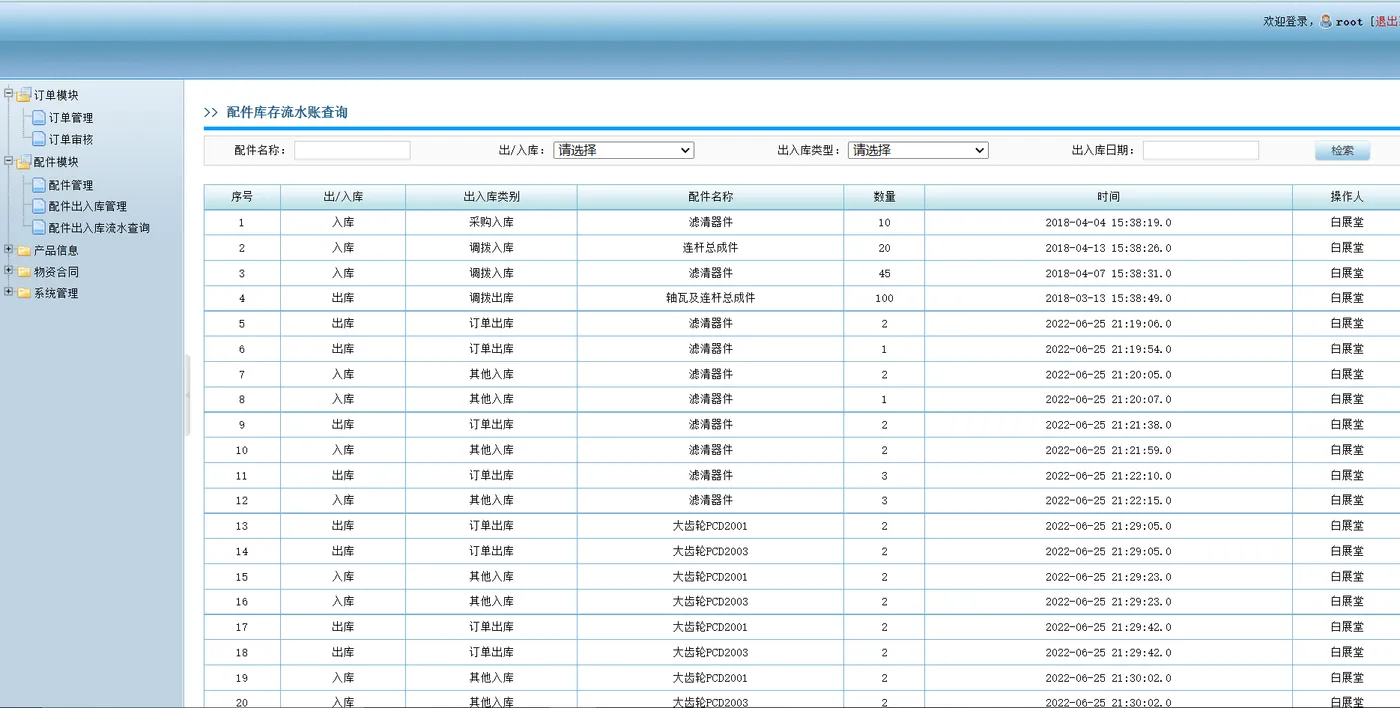The height and width of the screenshot is (708, 1400).
Task: Click timestamp 2018-04-04 15:38:19.0
Action: pos(1108,222)
